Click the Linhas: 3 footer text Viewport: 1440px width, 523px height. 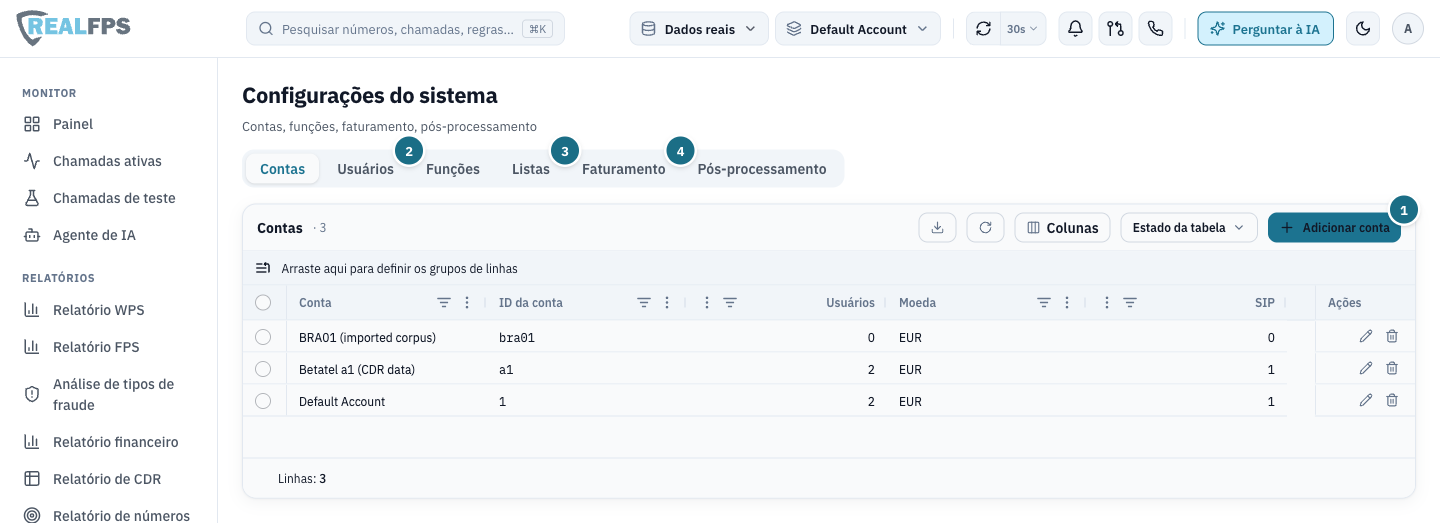(x=302, y=479)
